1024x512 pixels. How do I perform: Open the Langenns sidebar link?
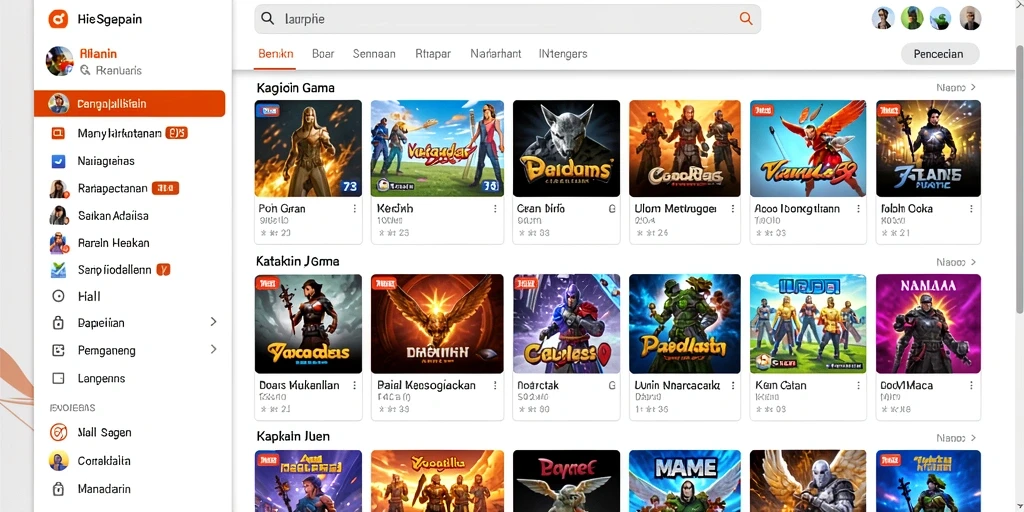tap(101, 378)
